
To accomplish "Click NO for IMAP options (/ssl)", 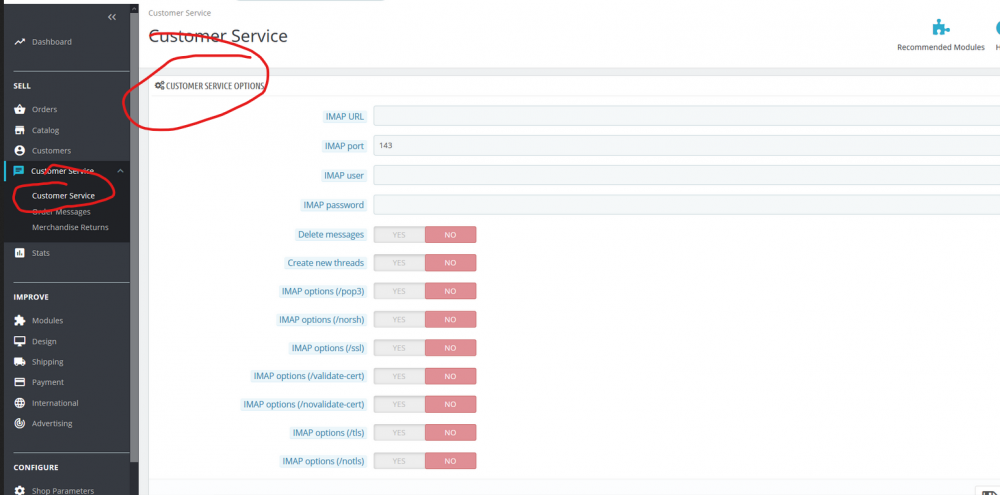I will 450,348.
